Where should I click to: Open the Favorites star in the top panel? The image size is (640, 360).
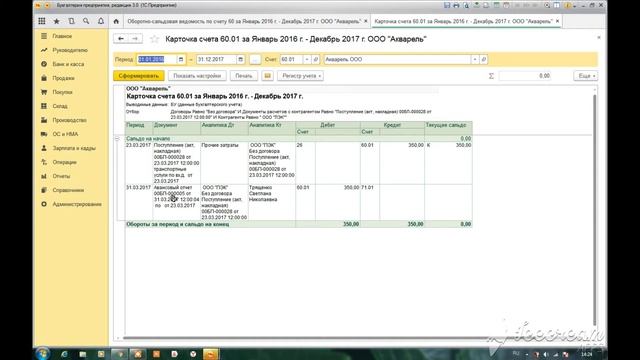coord(56,21)
